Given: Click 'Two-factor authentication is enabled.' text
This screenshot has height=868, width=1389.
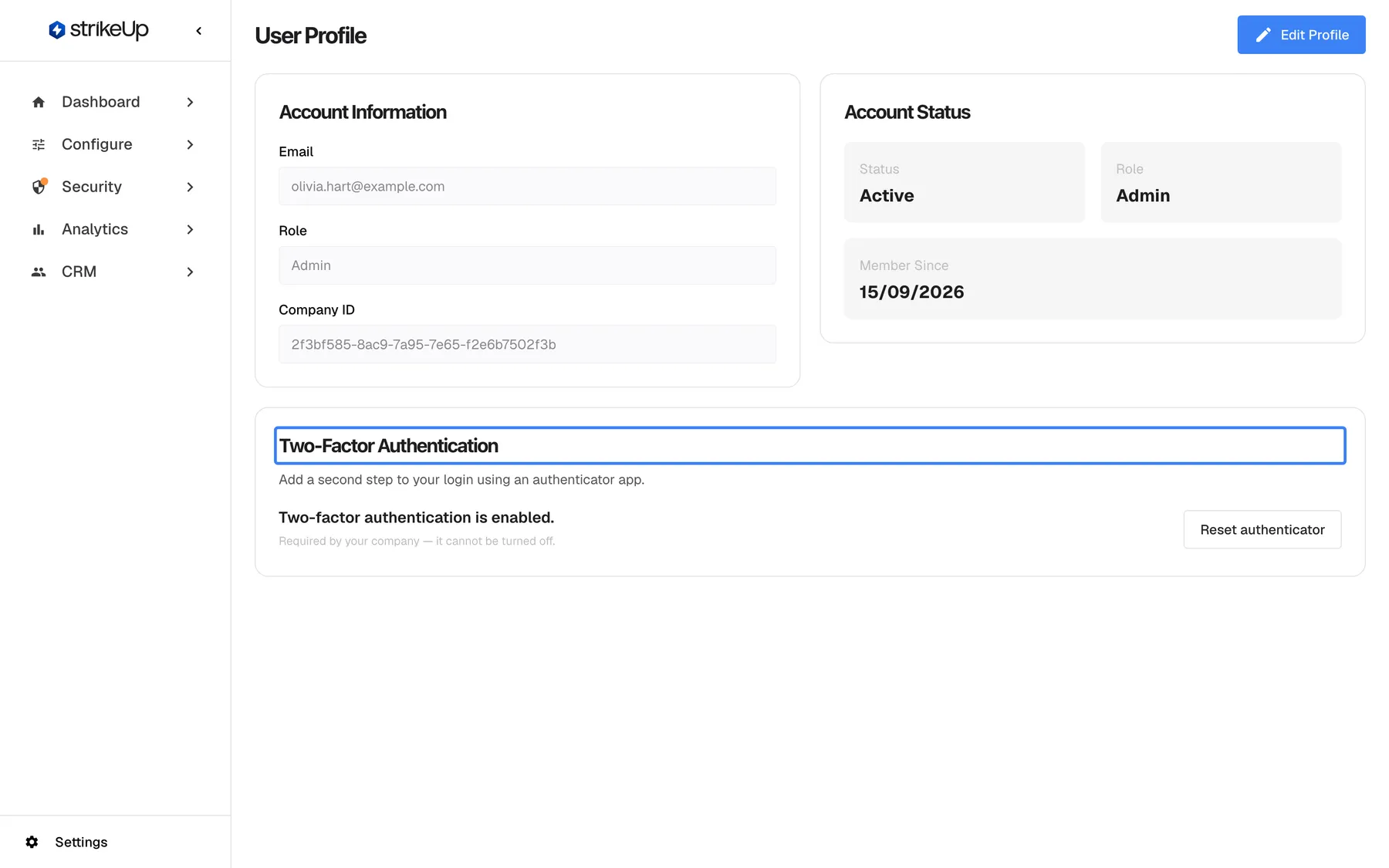Looking at the screenshot, I should click(417, 517).
